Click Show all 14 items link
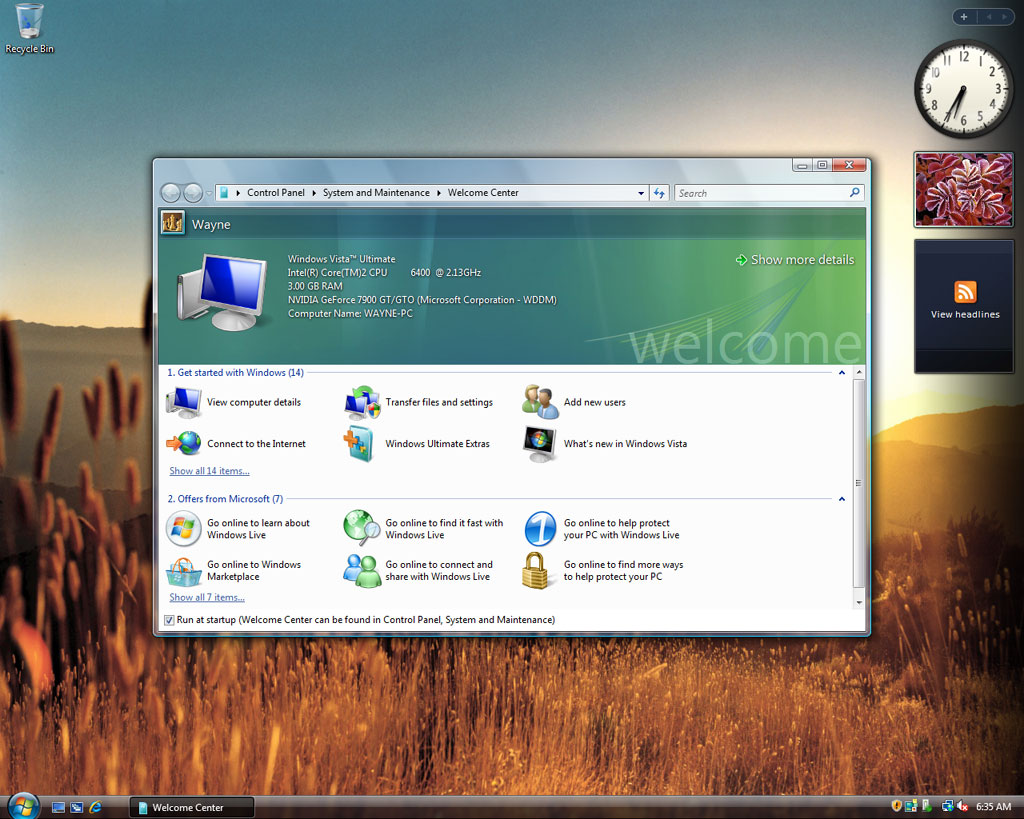The height and width of the screenshot is (819, 1024). coord(209,471)
